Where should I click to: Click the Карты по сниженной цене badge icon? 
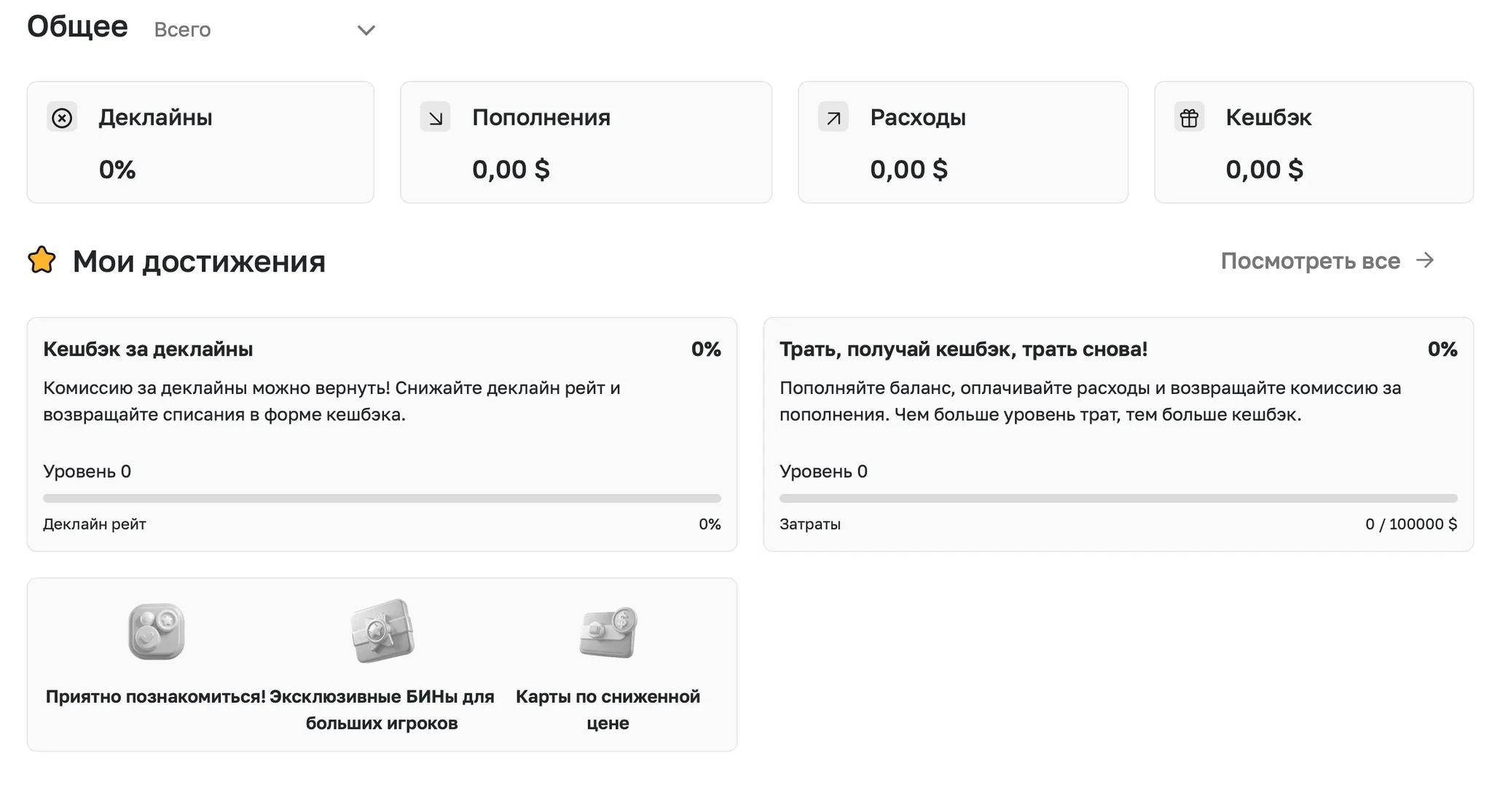tap(608, 632)
